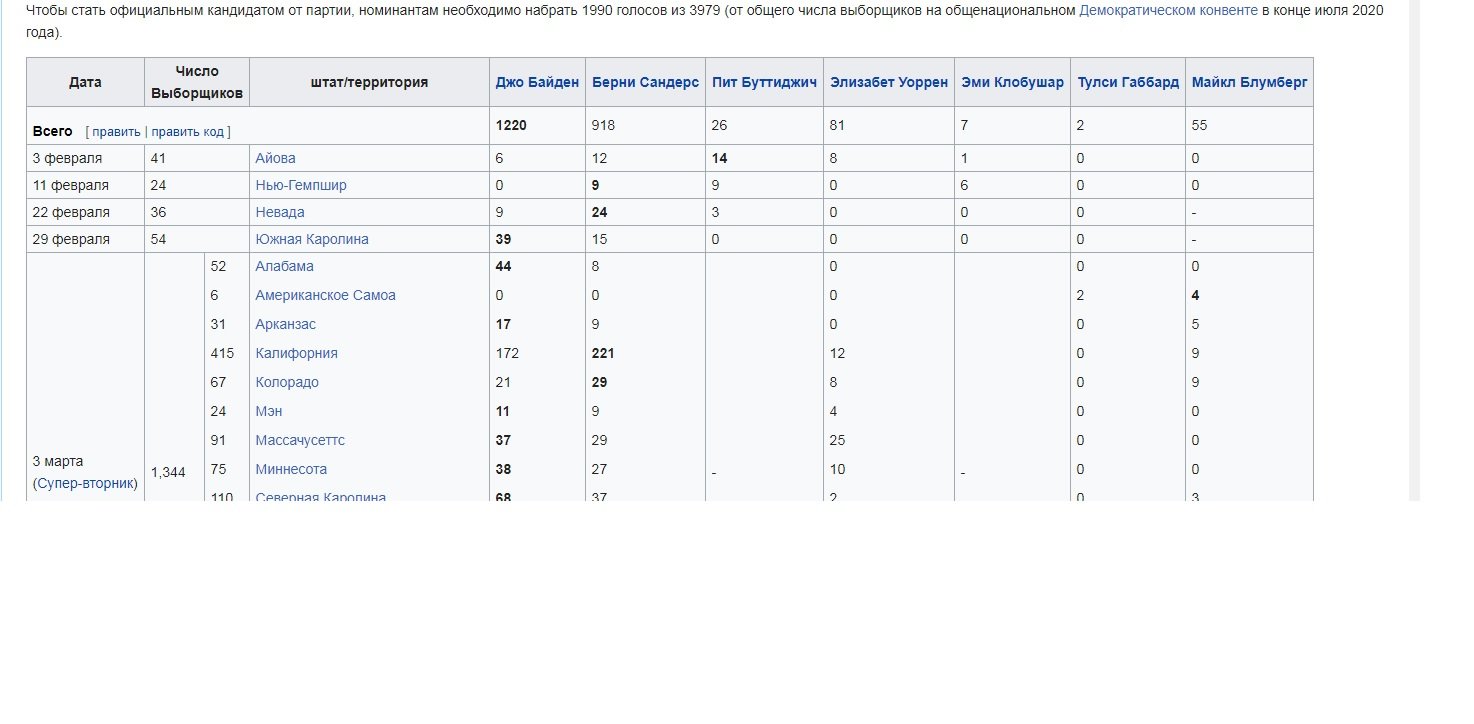The image size is (1474, 724).
Task: Open the Берни Сандерс header link
Action: click(x=645, y=83)
